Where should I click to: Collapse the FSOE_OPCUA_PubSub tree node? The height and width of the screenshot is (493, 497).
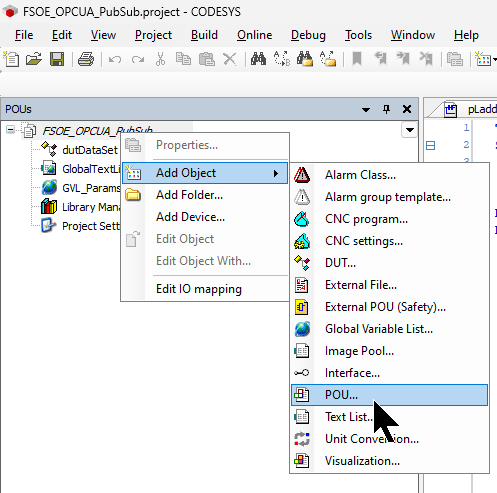[10, 130]
